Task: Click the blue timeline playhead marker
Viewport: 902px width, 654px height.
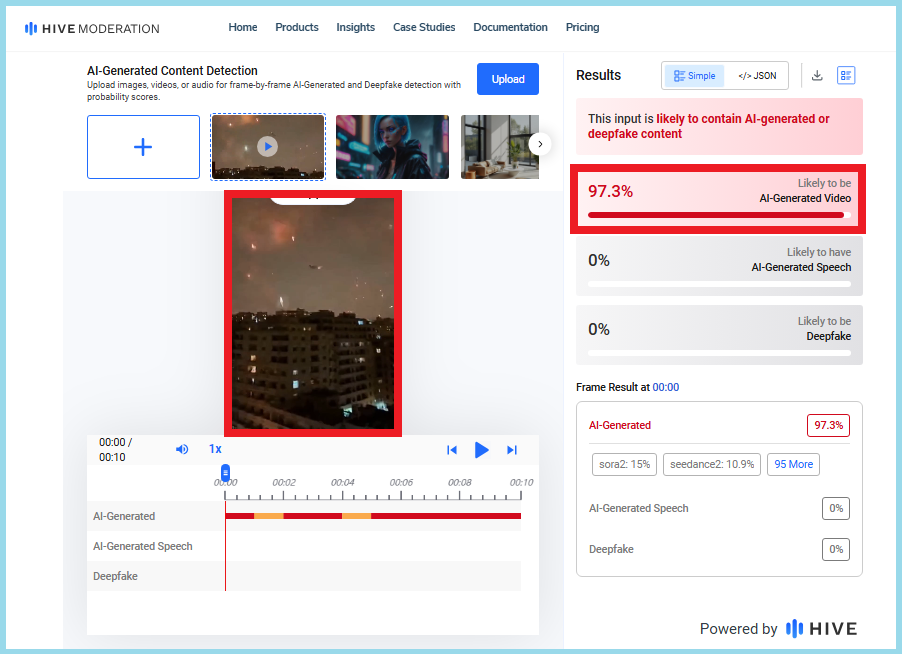Action: tap(226, 473)
